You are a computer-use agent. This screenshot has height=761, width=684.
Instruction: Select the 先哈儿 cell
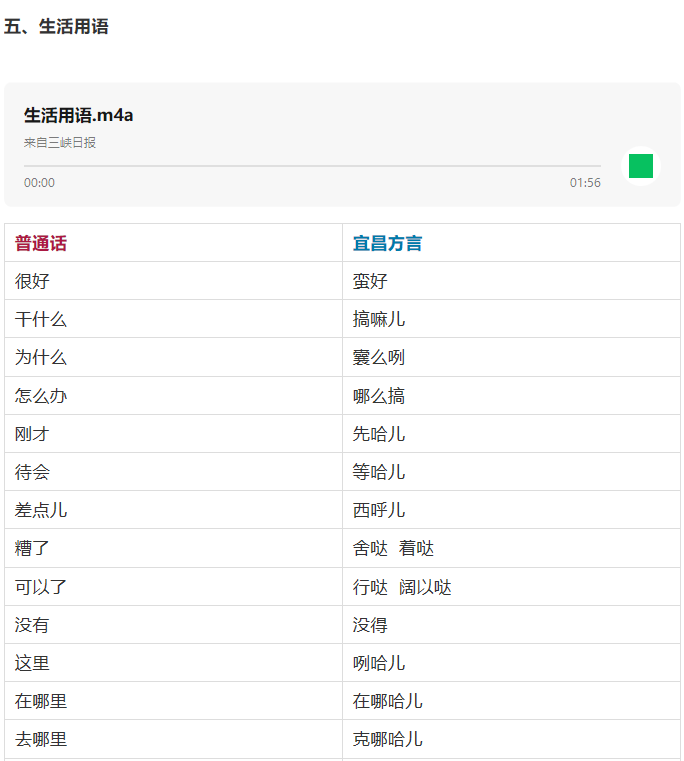click(379, 434)
